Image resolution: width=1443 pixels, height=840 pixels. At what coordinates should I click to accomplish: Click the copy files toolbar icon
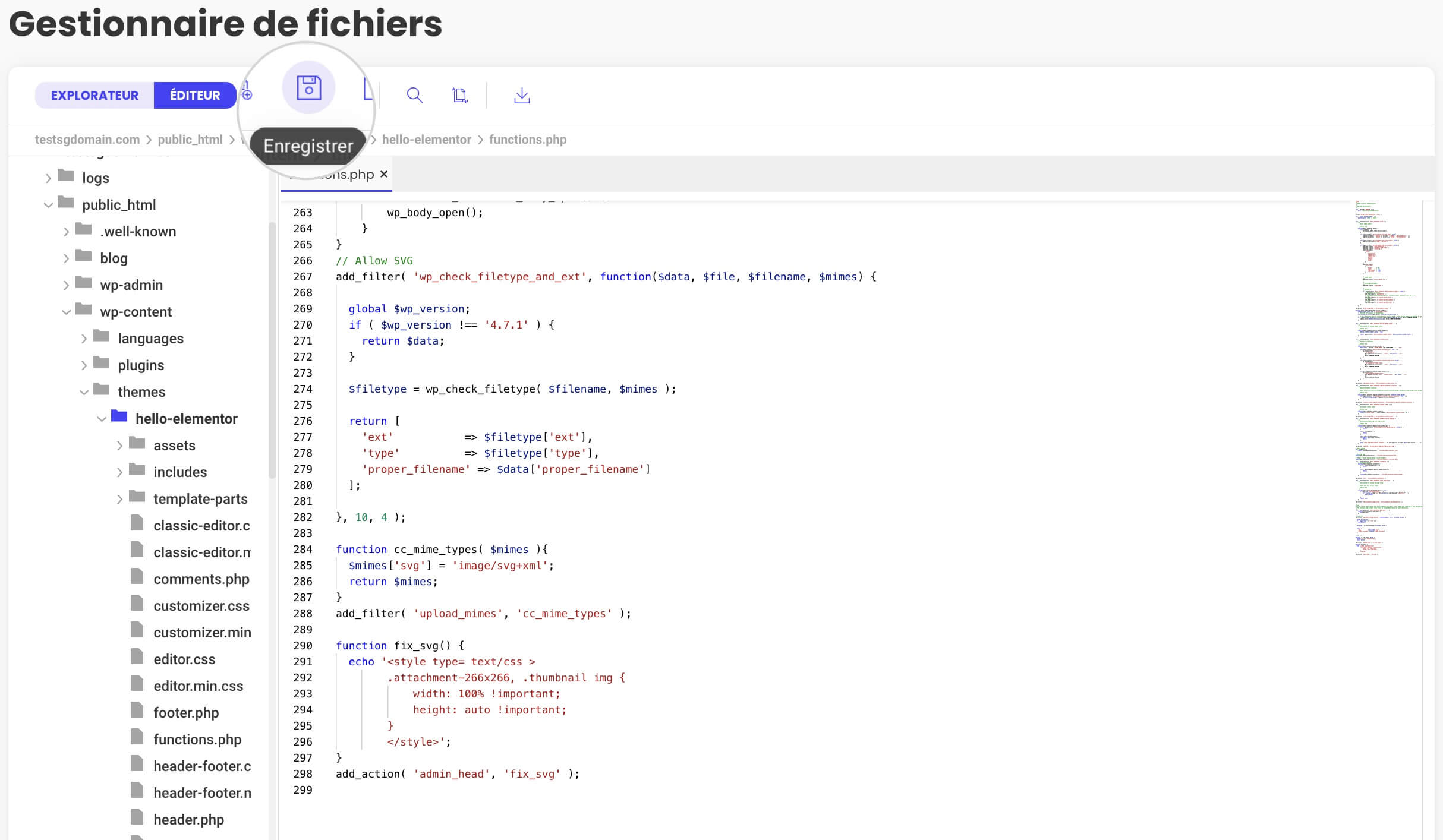[459, 95]
